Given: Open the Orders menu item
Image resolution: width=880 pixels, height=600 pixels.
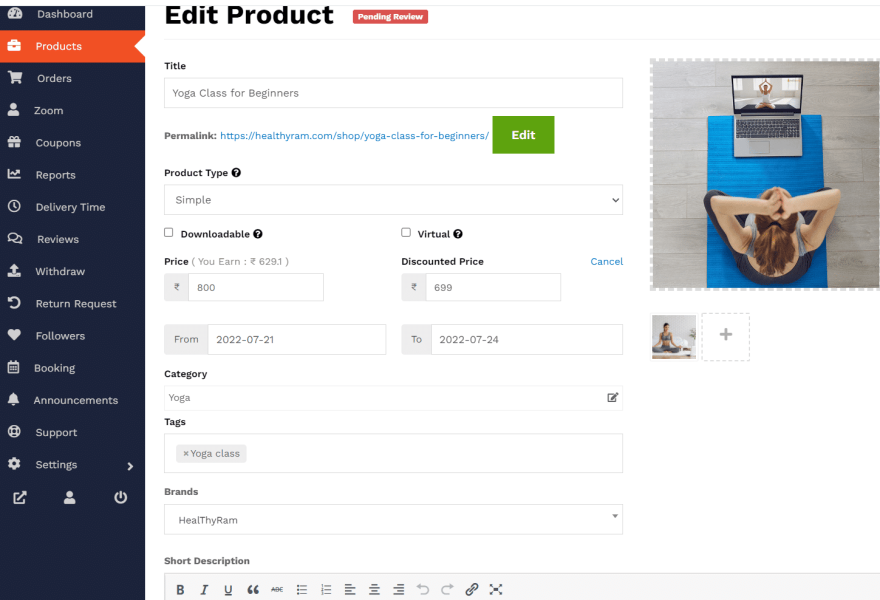Looking at the screenshot, I should tap(72, 78).
